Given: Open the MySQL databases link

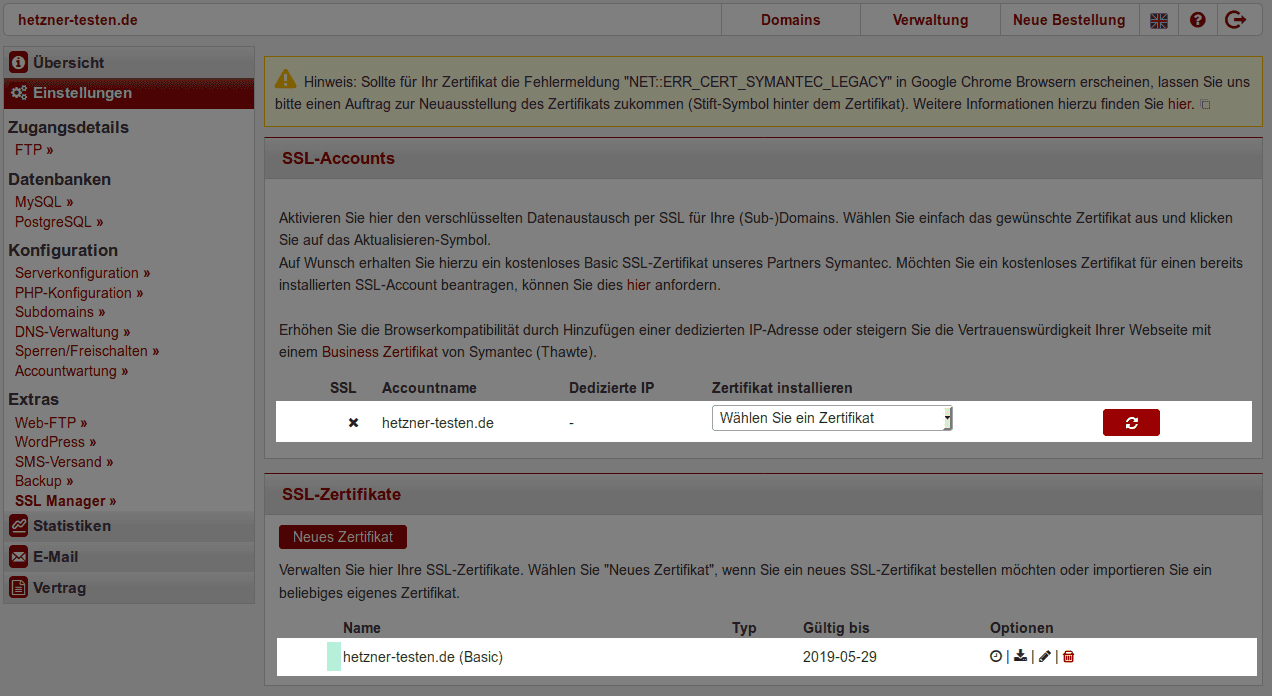Looking at the screenshot, I should coord(44,202).
